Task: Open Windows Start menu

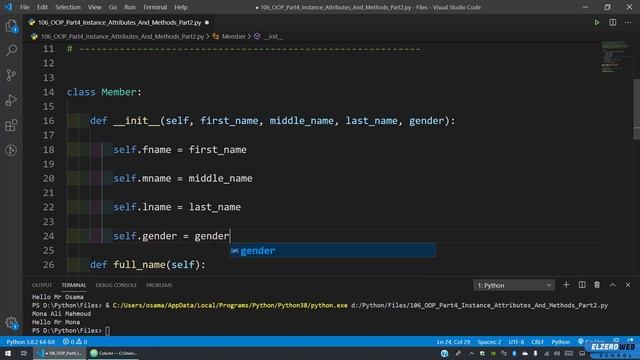Action: pos(8,353)
